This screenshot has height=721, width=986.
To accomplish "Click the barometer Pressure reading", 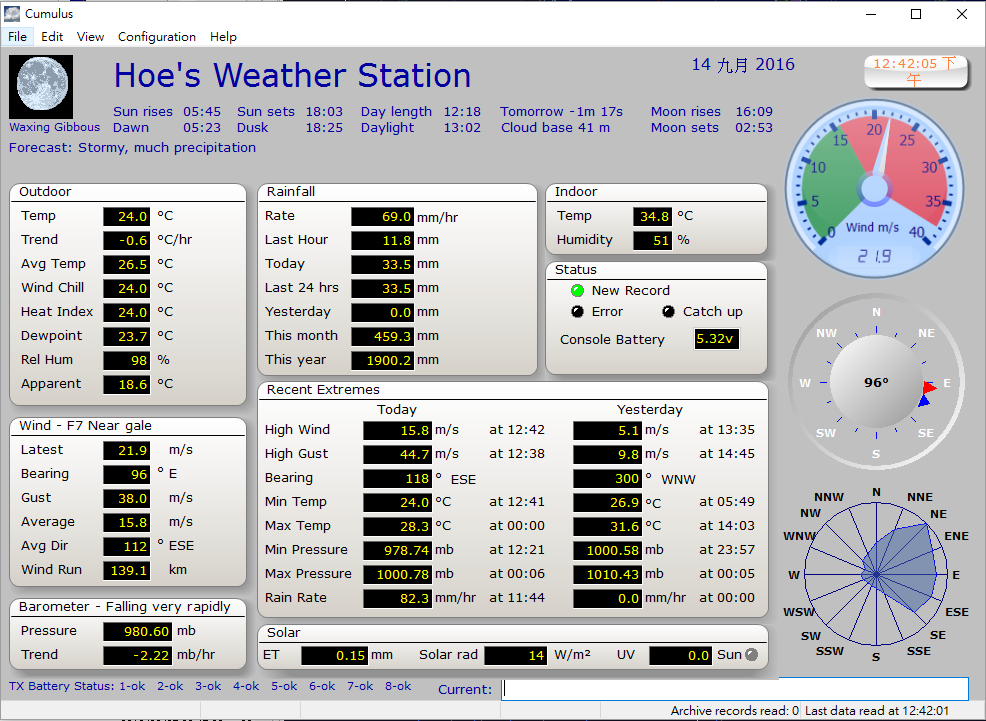I will pos(137,631).
